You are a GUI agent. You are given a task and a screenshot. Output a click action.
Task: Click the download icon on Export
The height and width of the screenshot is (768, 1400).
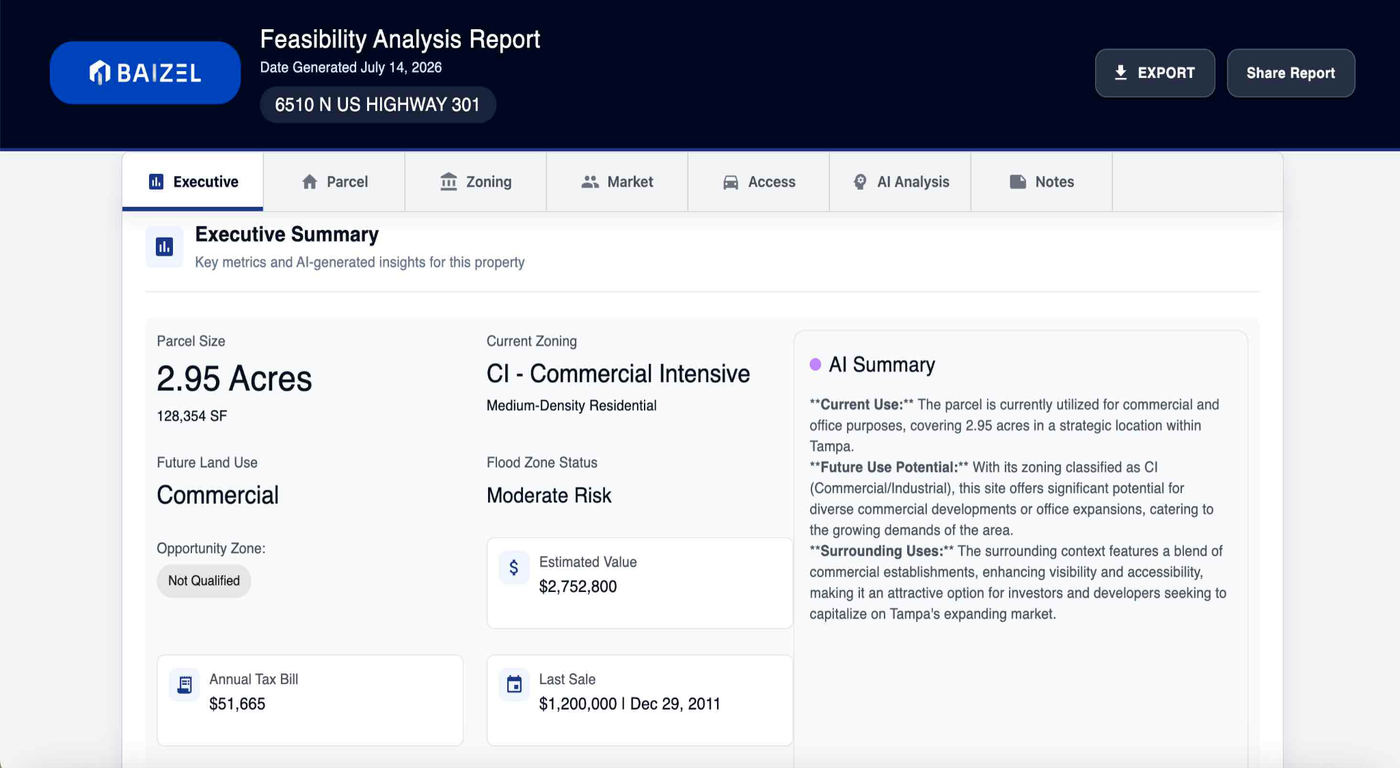1121,73
